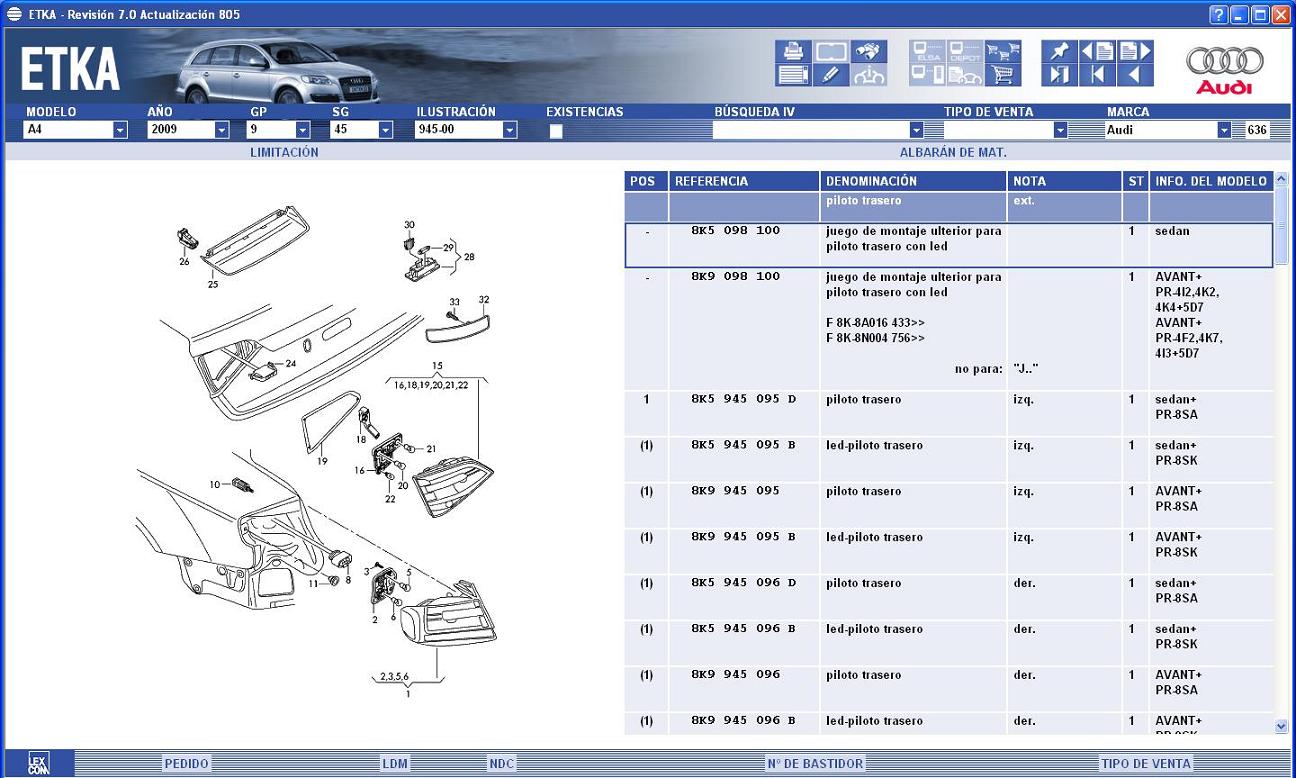Open the ELSA link icon

pos(927,51)
